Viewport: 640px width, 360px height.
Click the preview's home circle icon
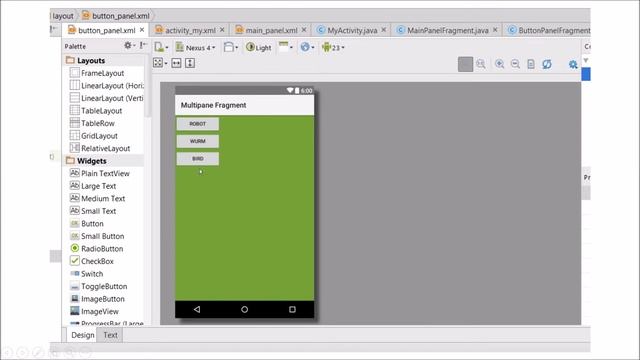pyautogui.click(x=244, y=309)
